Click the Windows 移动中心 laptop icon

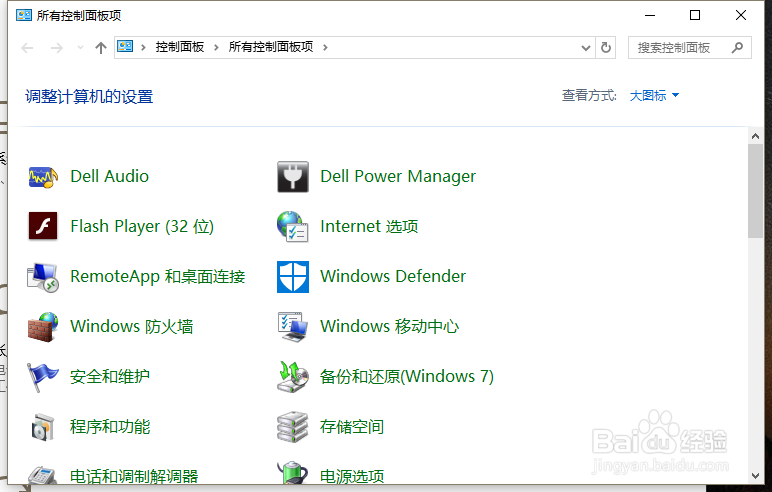(x=293, y=327)
